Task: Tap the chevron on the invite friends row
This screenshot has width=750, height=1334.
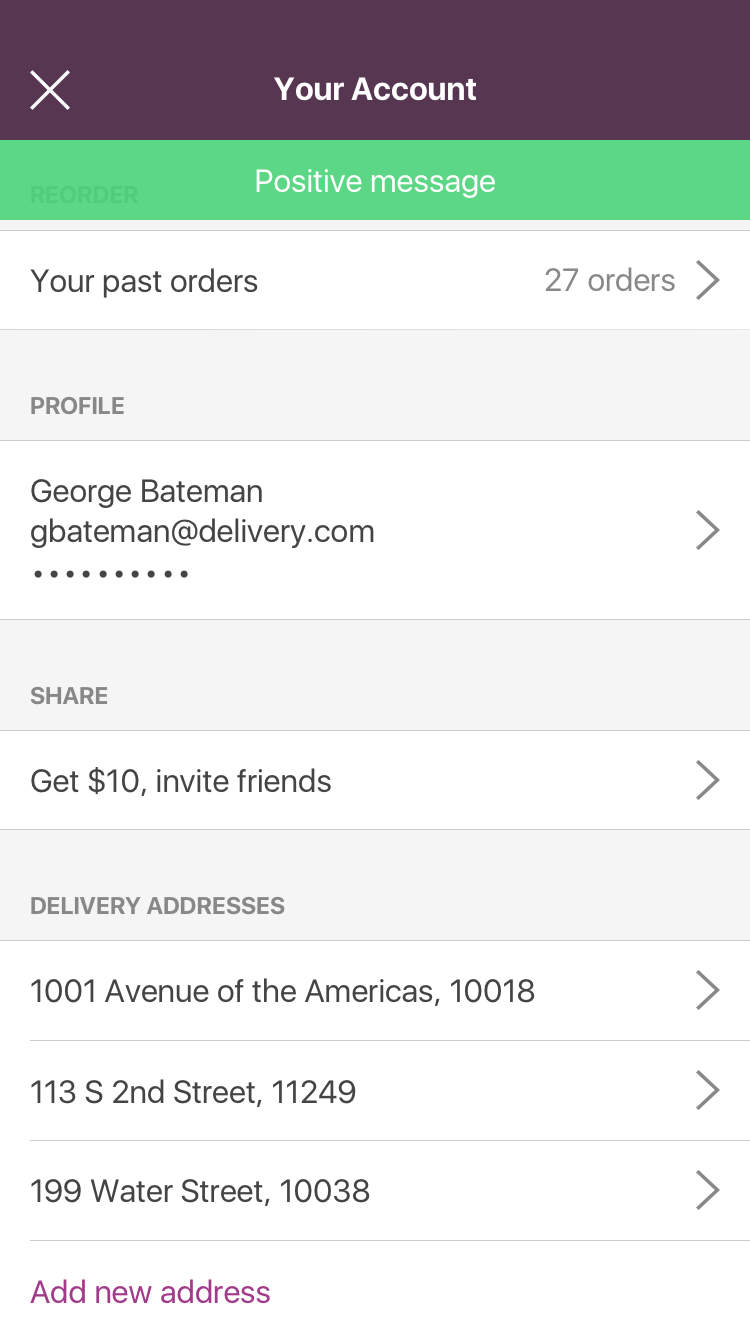Action: [x=708, y=781]
